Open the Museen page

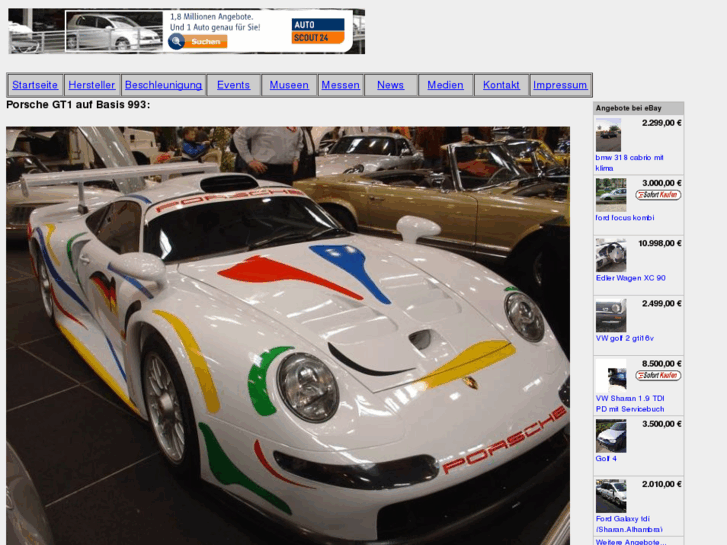289,85
